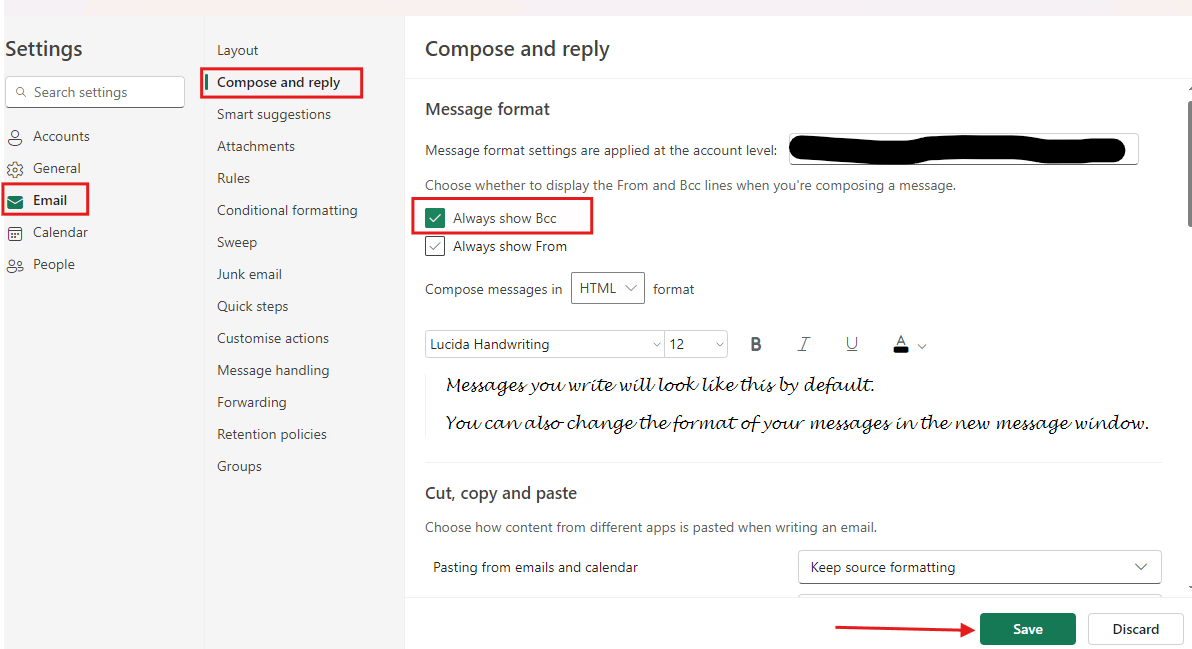Viewport: 1192px width, 649px height.
Task: Open Retention policies settings page
Action: pyautogui.click(x=271, y=433)
